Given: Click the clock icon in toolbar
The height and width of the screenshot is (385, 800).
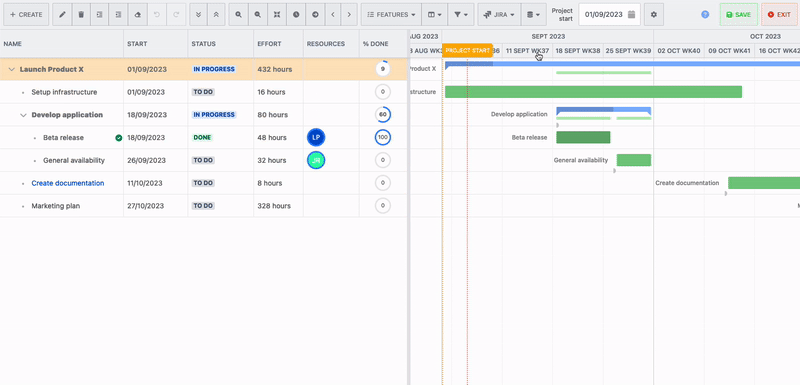Looking at the screenshot, I should [x=296, y=15].
